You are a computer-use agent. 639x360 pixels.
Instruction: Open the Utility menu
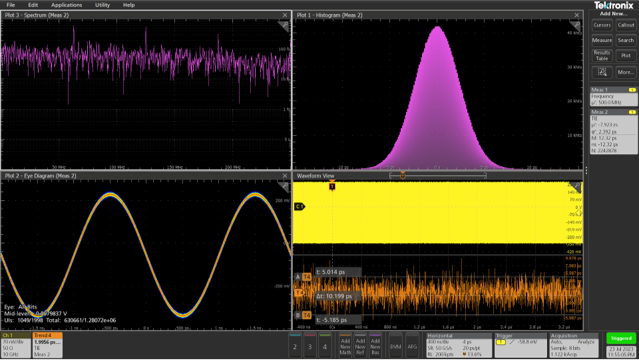pos(102,5)
